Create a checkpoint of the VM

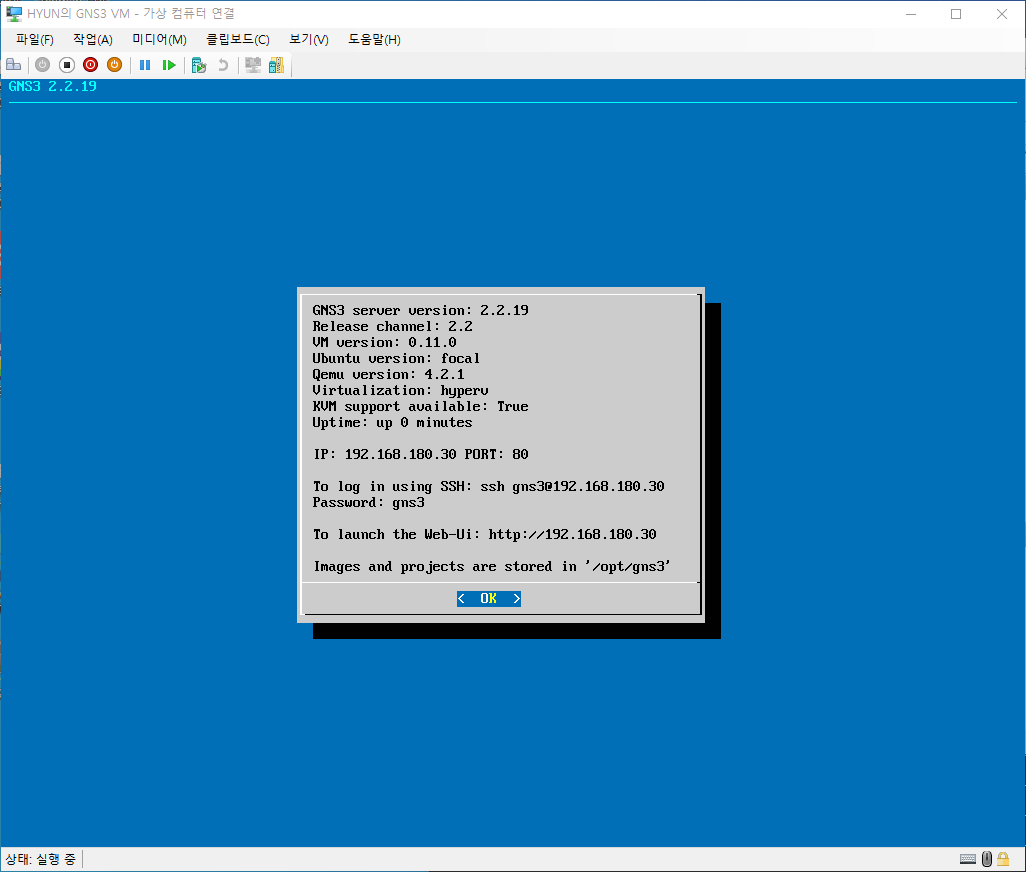[x=199, y=65]
